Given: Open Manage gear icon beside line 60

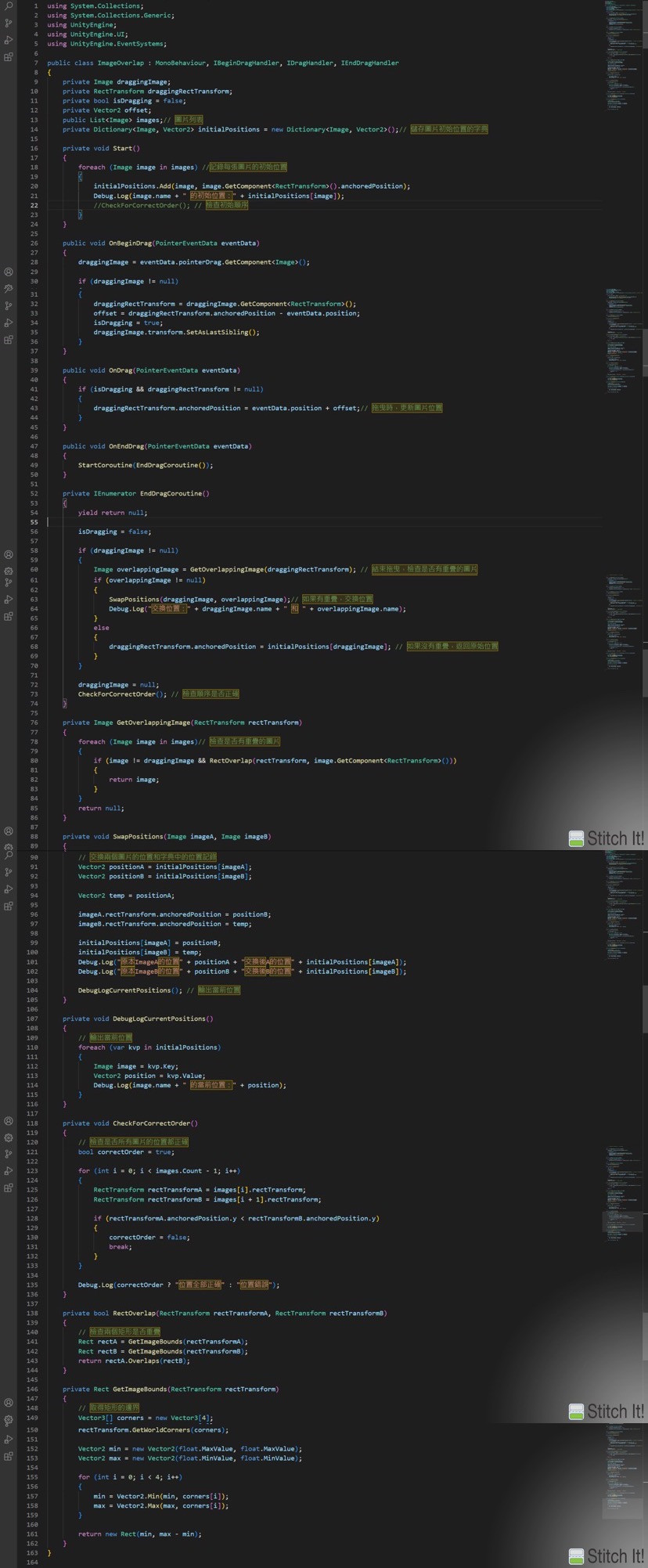Looking at the screenshot, I should (x=9, y=571).
